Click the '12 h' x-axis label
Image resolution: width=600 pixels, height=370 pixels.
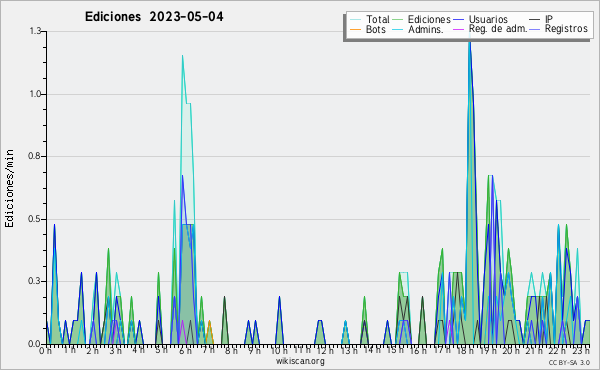tap(325, 351)
